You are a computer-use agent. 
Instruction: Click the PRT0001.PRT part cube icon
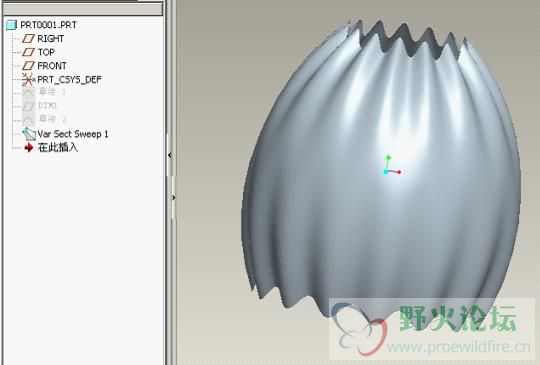click(11, 25)
